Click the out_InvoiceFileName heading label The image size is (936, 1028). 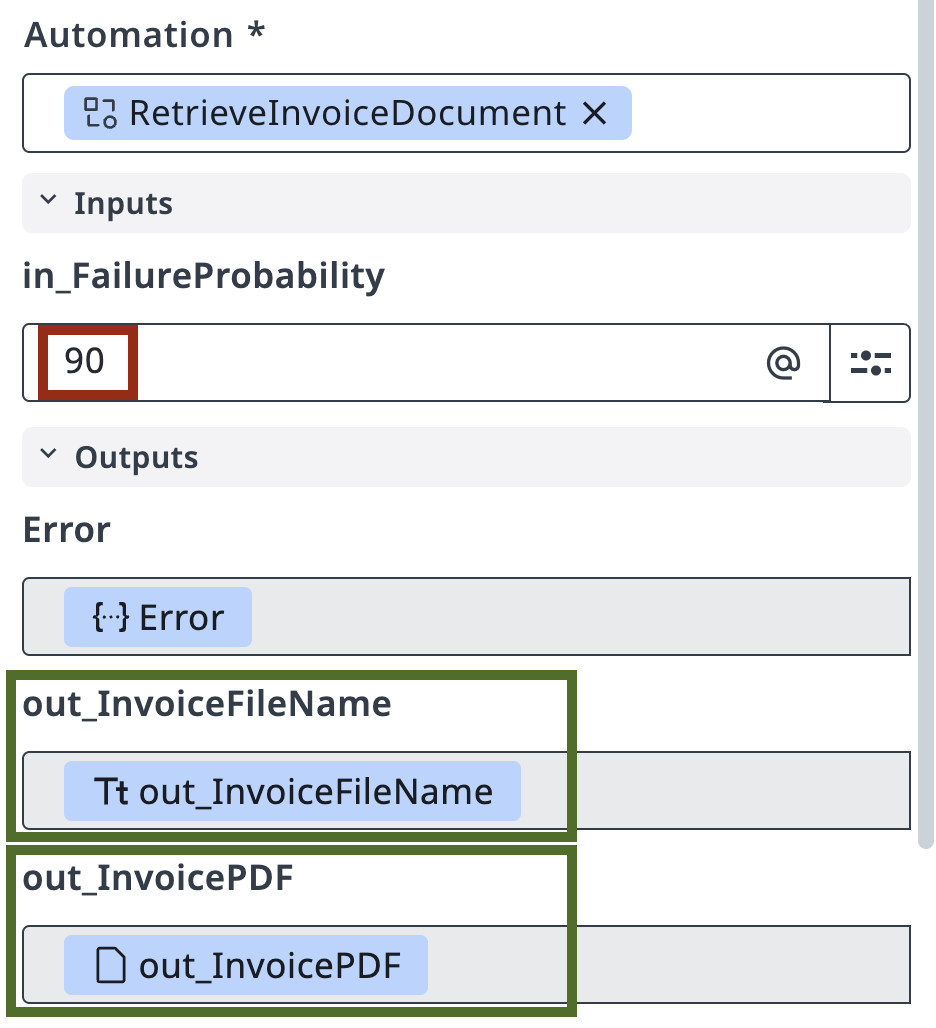pos(207,705)
